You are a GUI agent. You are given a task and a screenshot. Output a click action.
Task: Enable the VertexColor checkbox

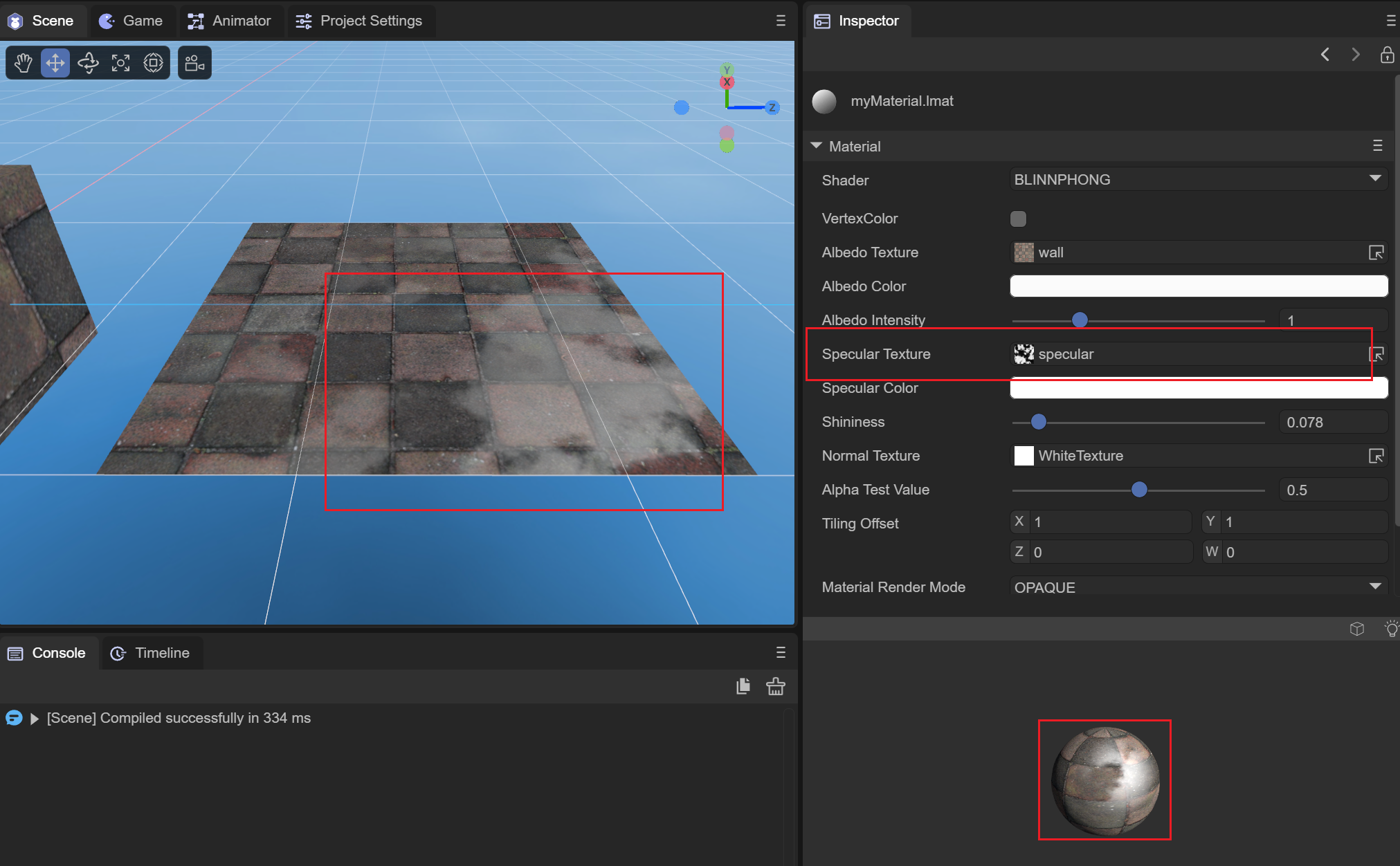[1018, 219]
